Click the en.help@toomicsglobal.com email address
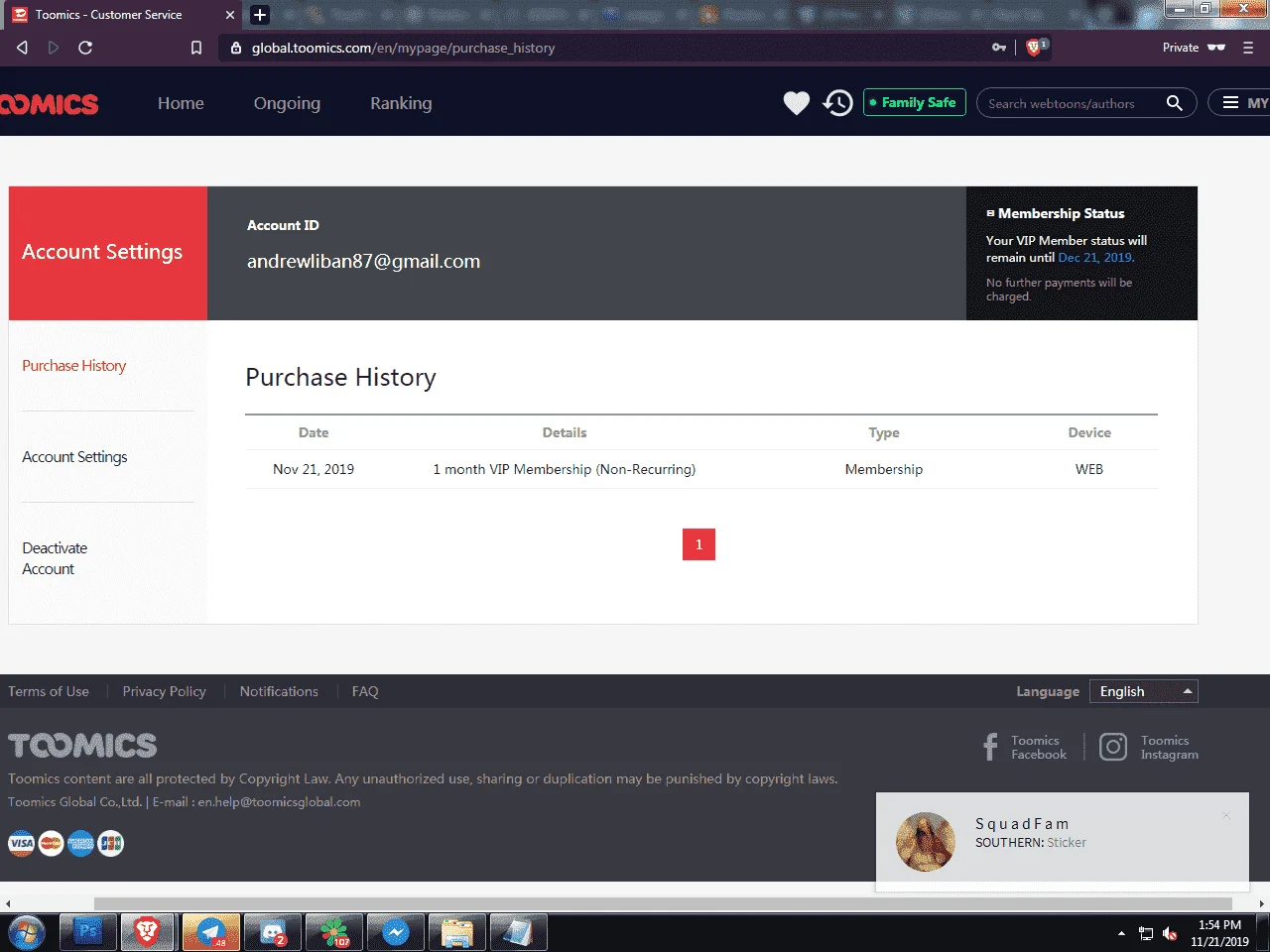Screen dimensions: 1270x952 point(279,802)
